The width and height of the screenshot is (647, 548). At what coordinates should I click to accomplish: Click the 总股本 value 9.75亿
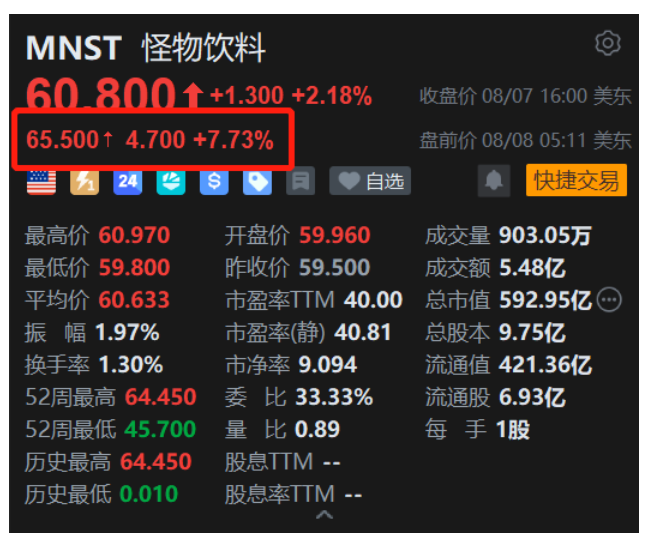tap(532, 332)
